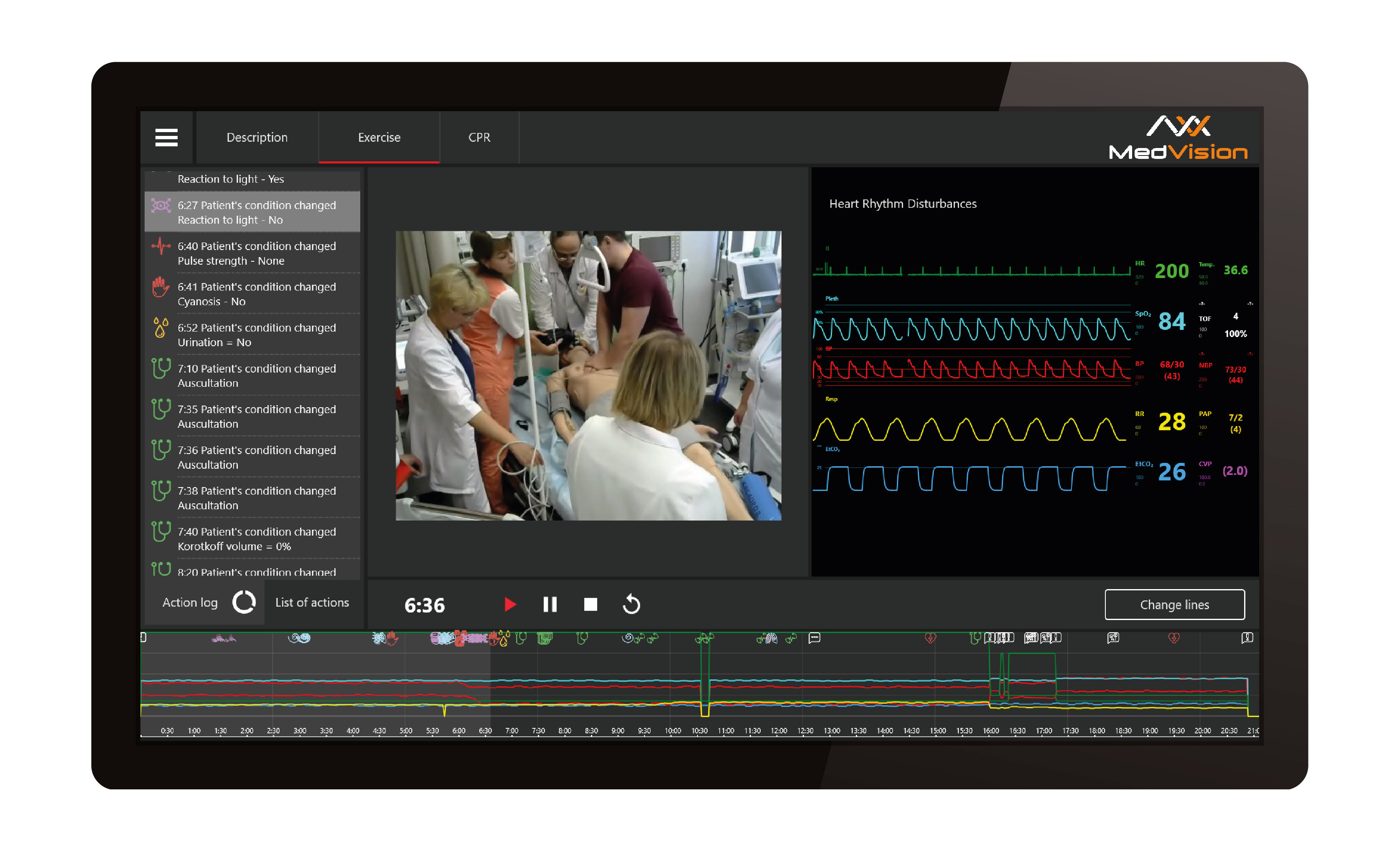This screenshot has height=850, width=1400.
Task: Select the 6:40 Pulse strength None entry
Action: (x=256, y=253)
